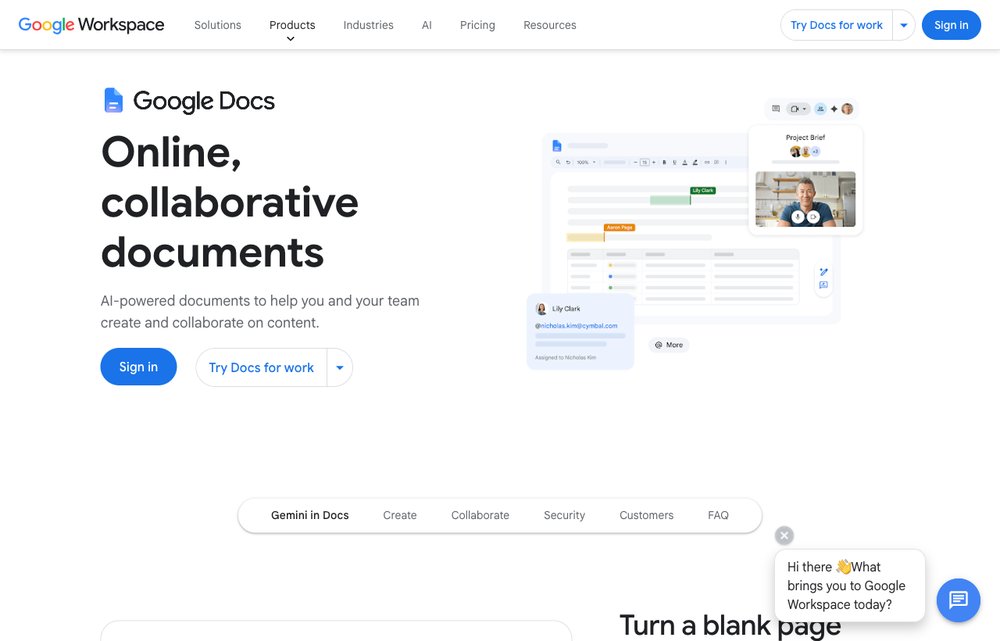Click the camera button on video tile

pyautogui.click(x=813, y=217)
